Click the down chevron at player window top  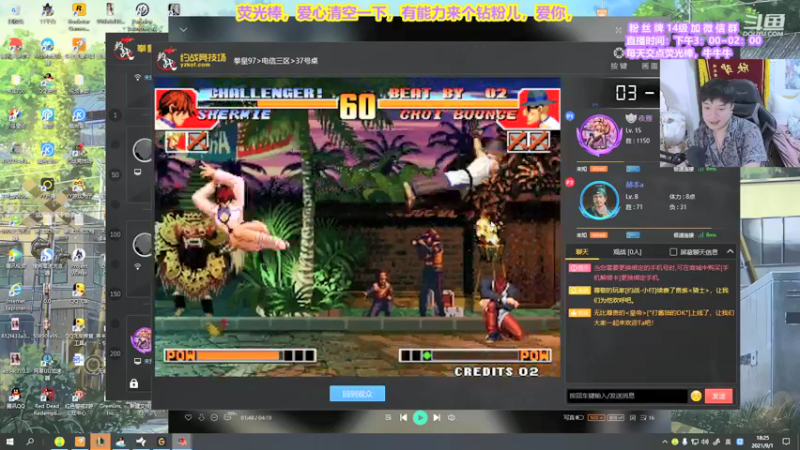tap(183, 30)
